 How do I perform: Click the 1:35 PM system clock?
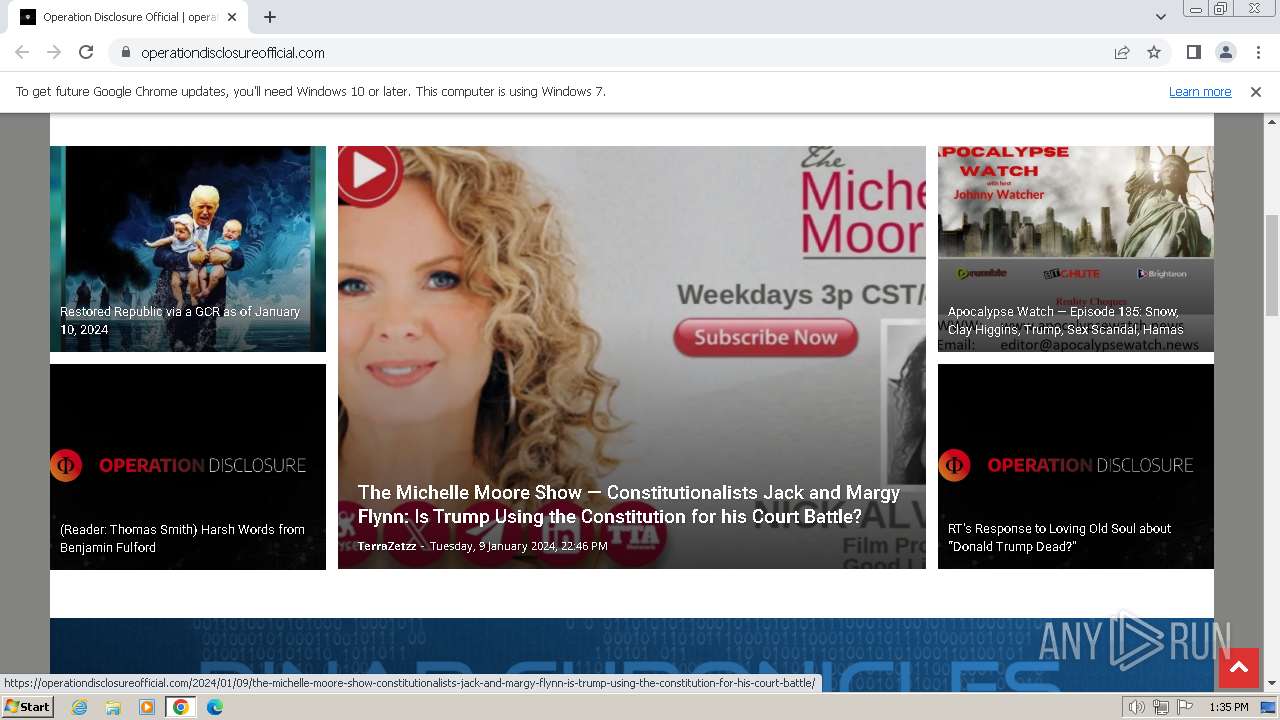coord(1228,707)
